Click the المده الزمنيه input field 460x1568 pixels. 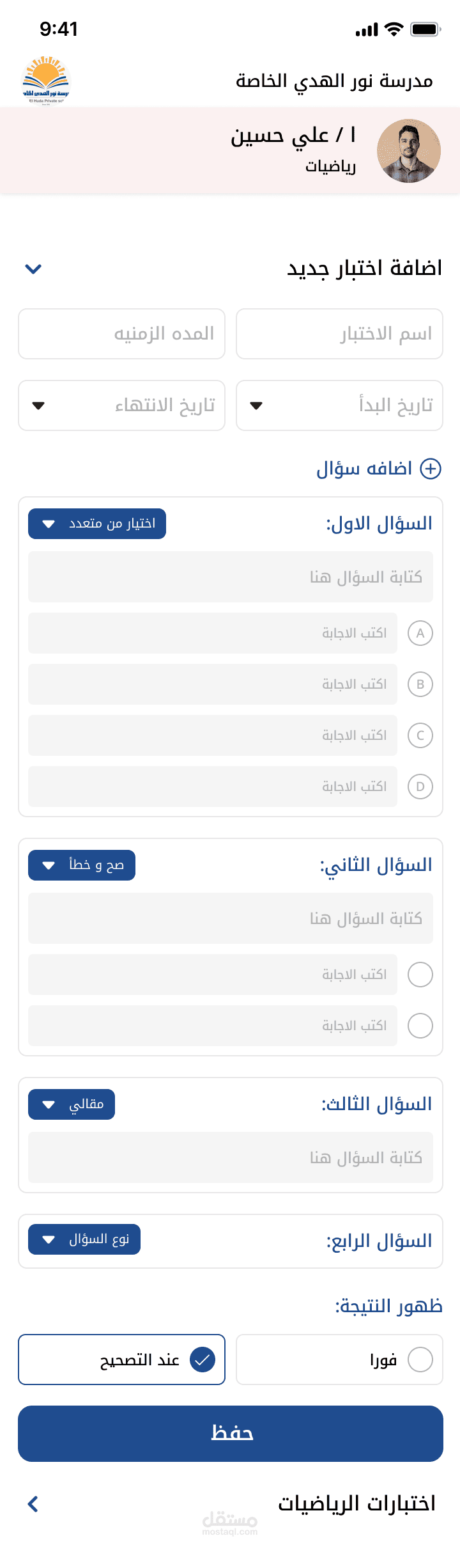click(x=121, y=334)
